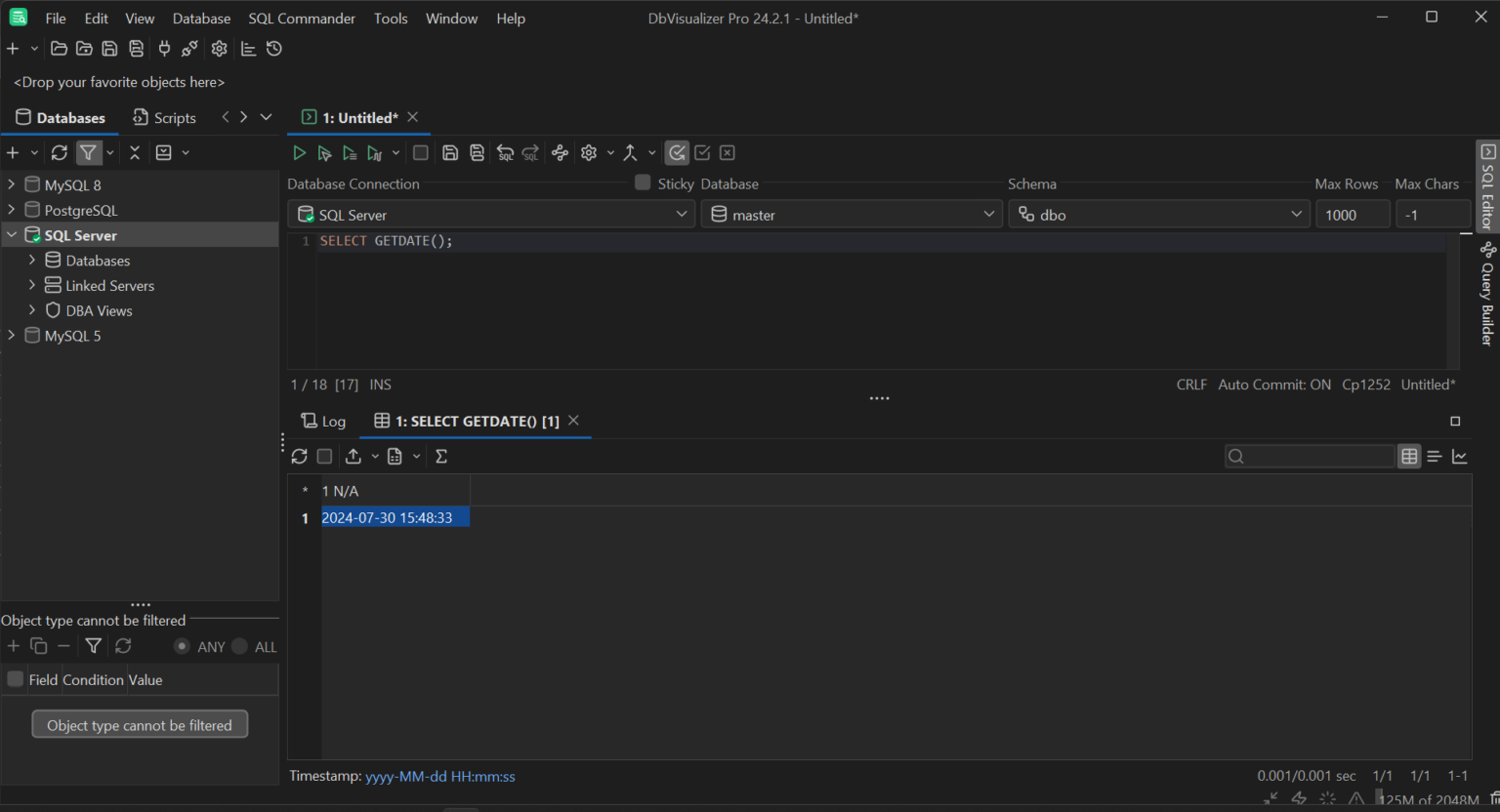The width and height of the screenshot is (1500, 812).
Task: Click the search field above the result grid
Action: click(1309, 456)
